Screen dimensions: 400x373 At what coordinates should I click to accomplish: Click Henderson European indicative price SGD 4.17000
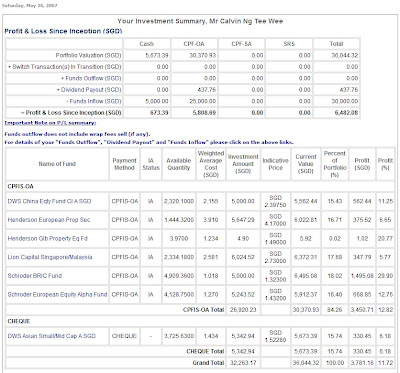pyautogui.click(x=275, y=220)
